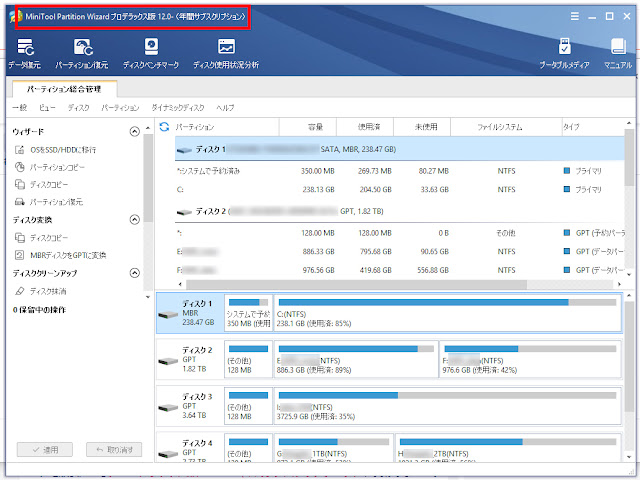
Task: Select the 128.00 MB その他 partition row
Action: 400,233
